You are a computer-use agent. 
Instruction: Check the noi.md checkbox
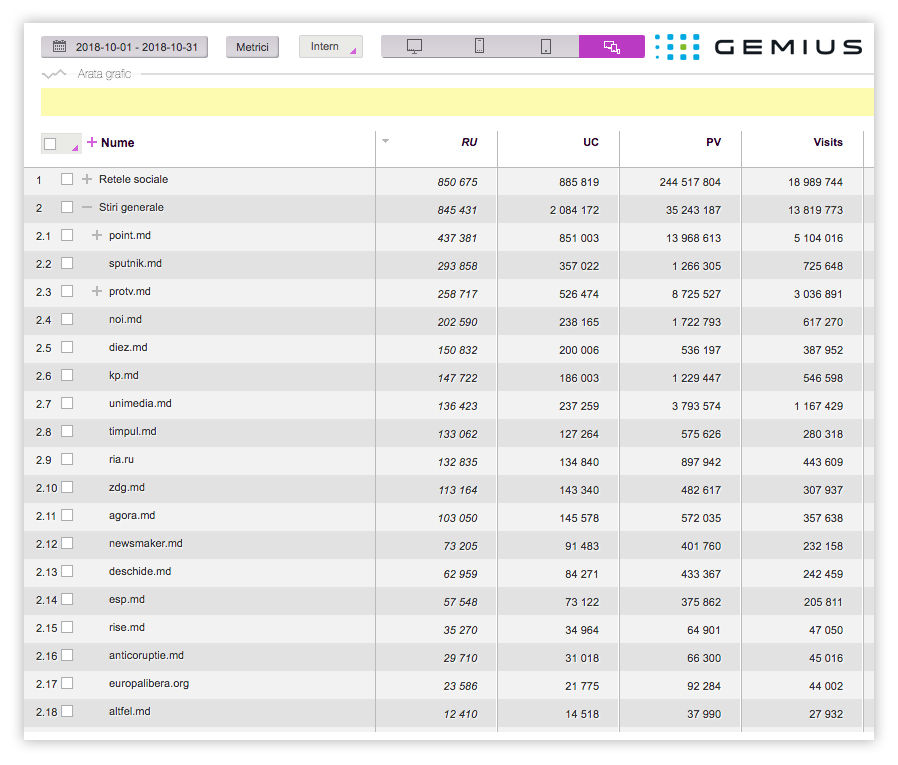(67, 320)
